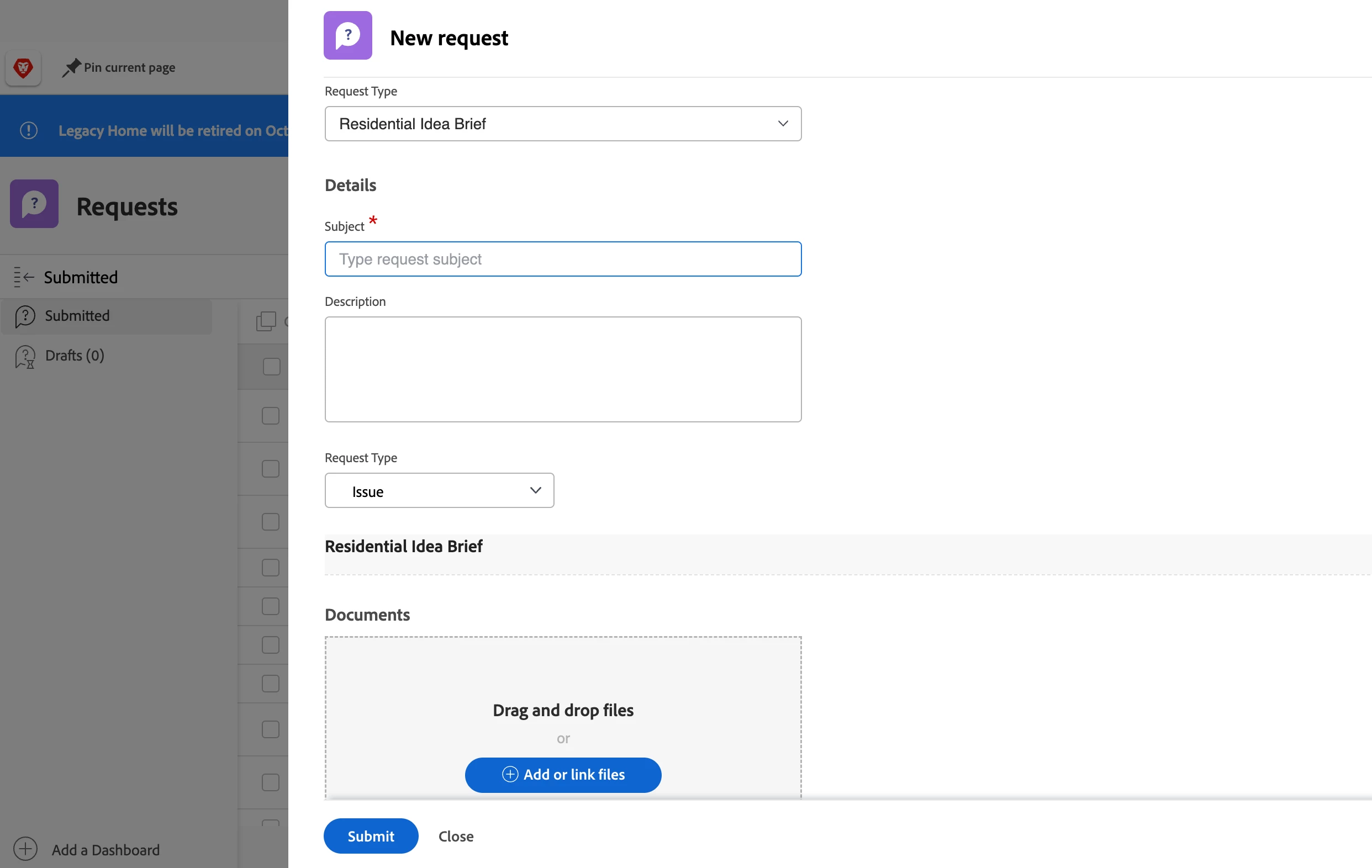
Task: Click the purple New request header icon
Action: click(x=347, y=35)
